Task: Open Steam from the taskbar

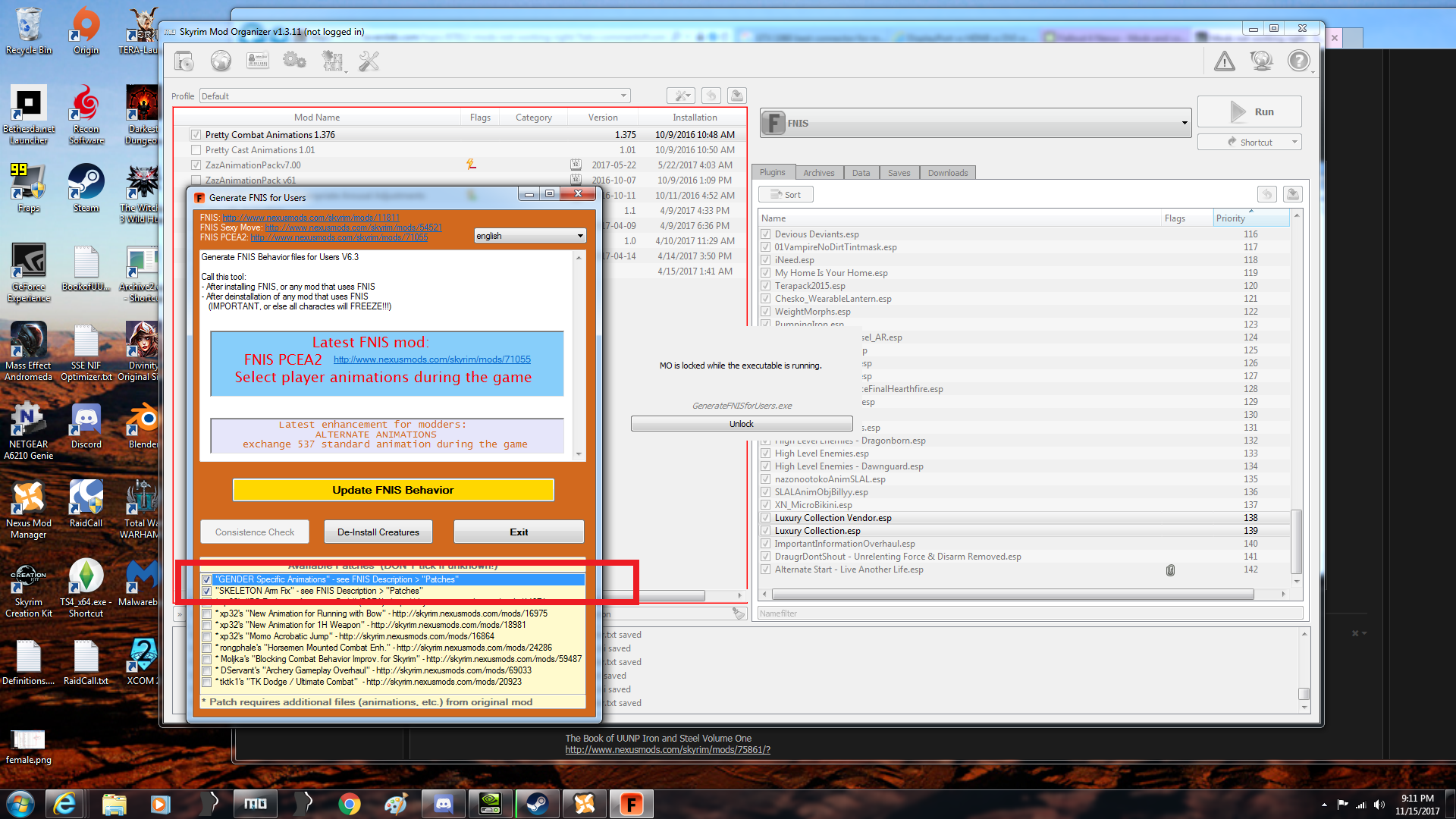Action: point(537,804)
